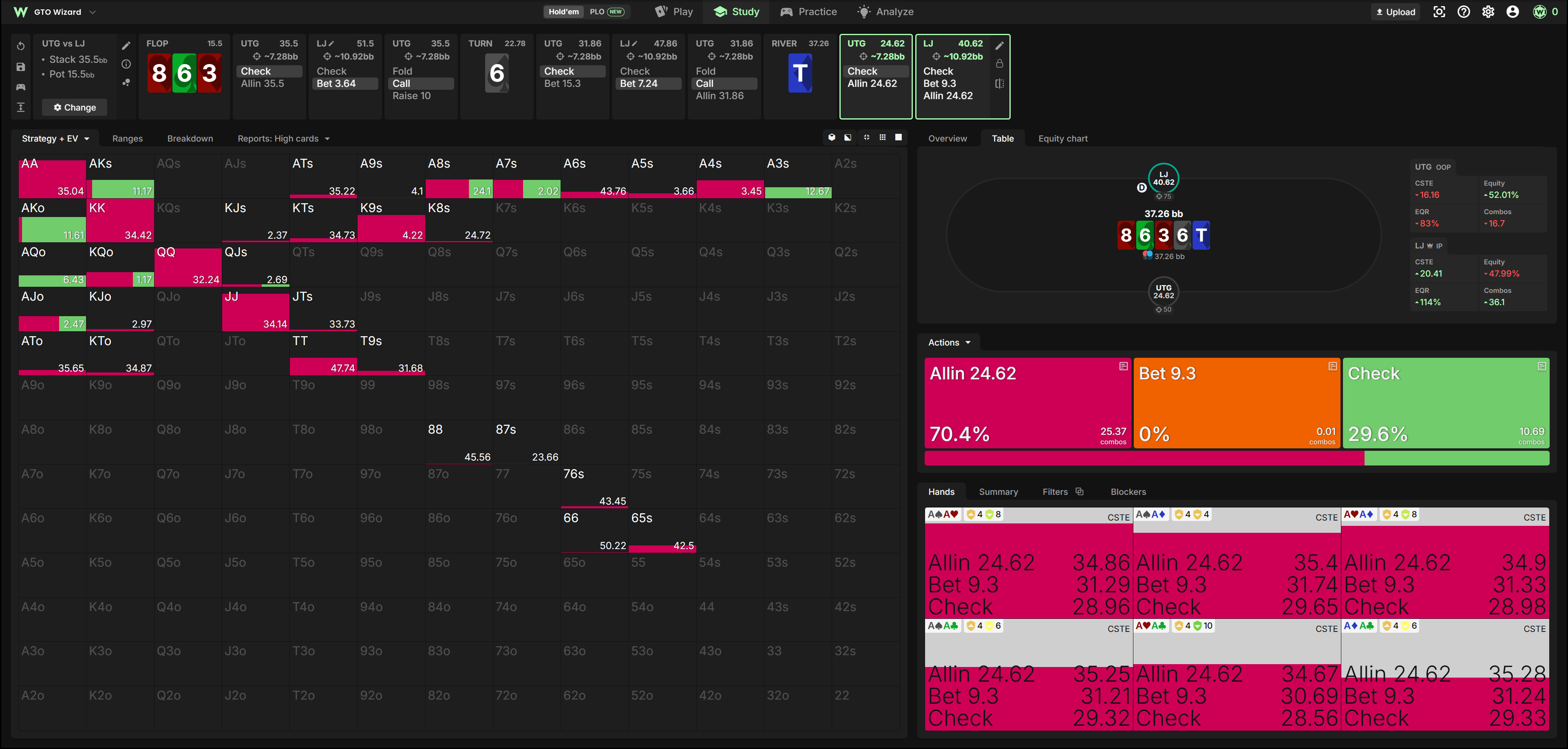1568x749 pixels.
Task: Open the Practice menu item
Action: [808, 11]
